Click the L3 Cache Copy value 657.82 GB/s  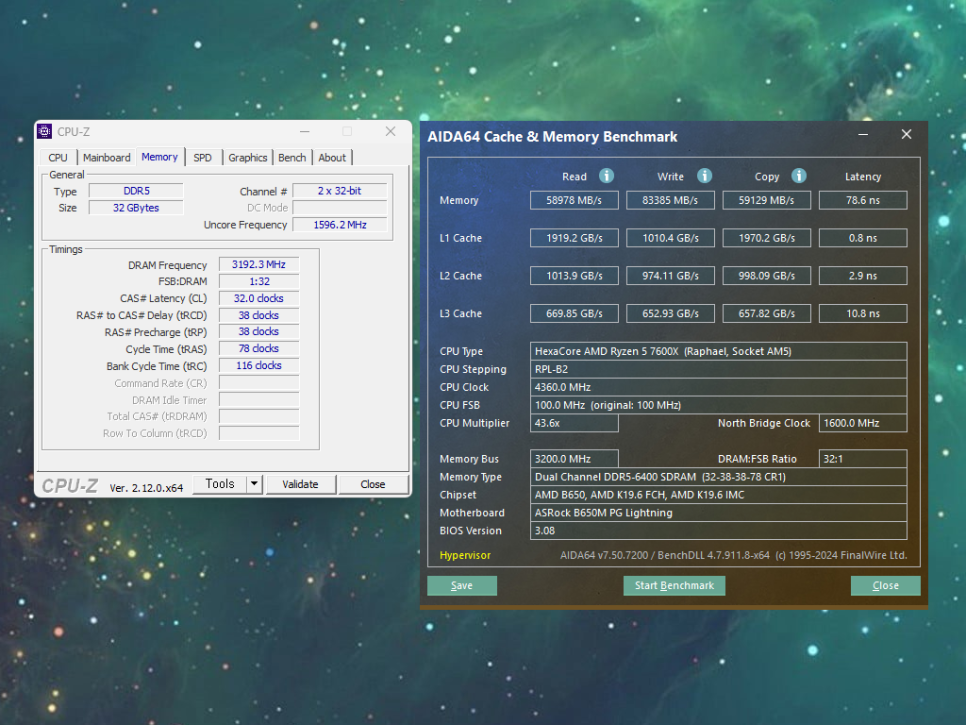point(766,314)
